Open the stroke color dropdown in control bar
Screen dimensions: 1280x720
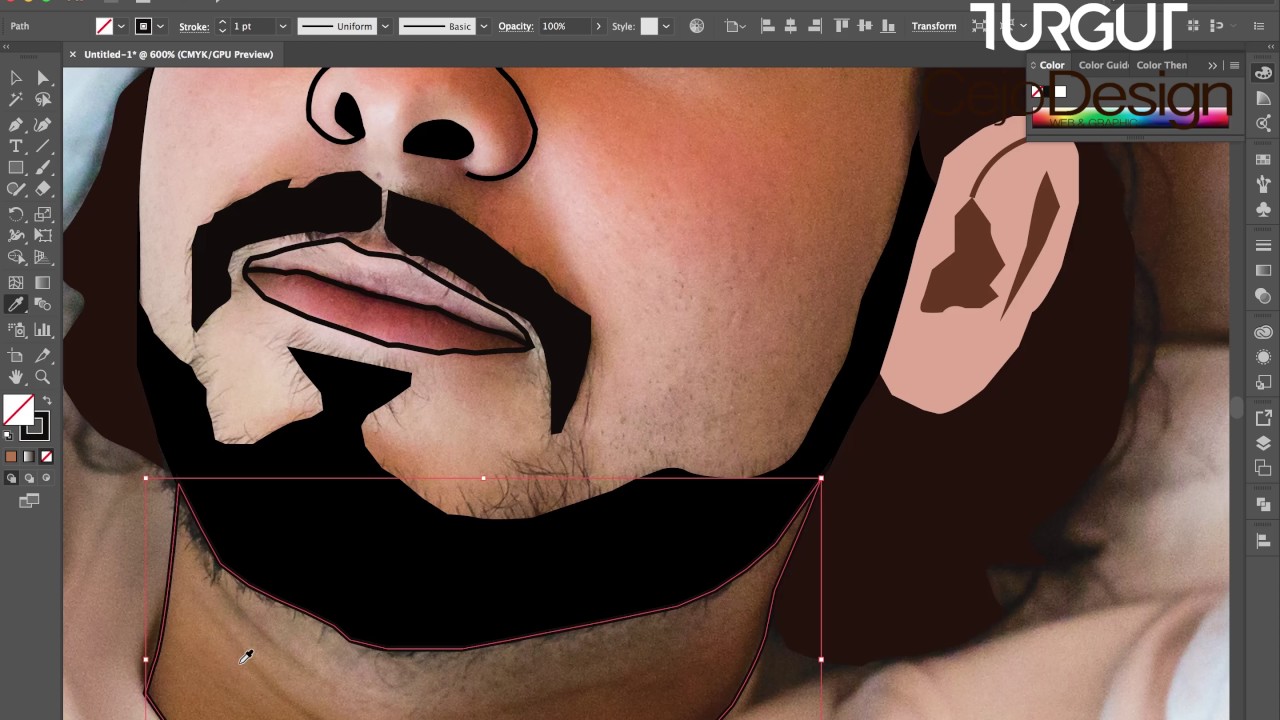[x=161, y=26]
